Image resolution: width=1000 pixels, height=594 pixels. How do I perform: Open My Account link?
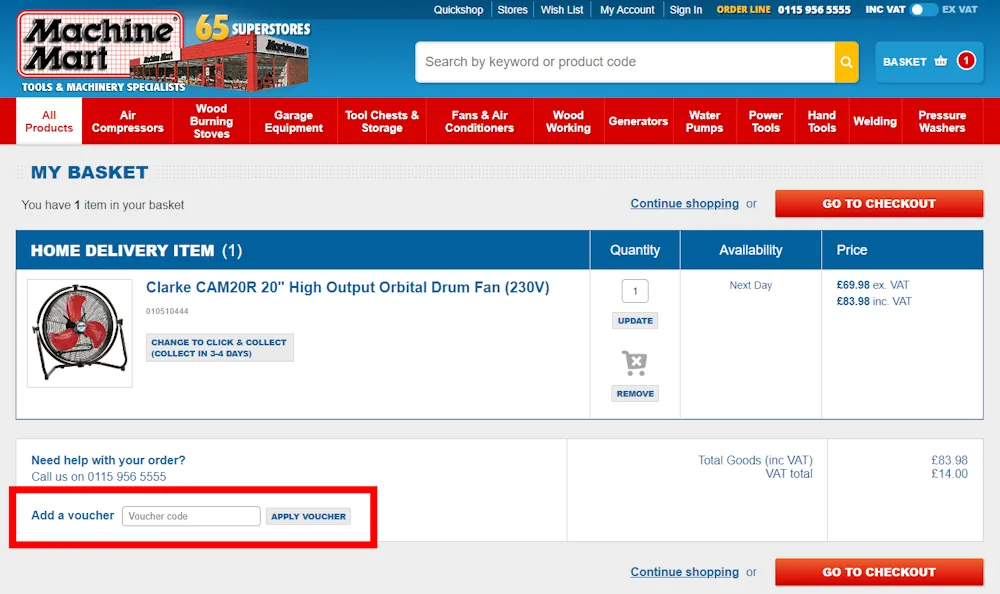[627, 10]
